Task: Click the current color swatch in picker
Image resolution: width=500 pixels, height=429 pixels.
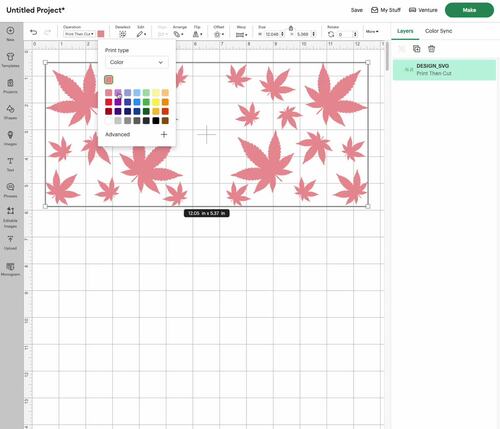Action: tap(109, 80)
